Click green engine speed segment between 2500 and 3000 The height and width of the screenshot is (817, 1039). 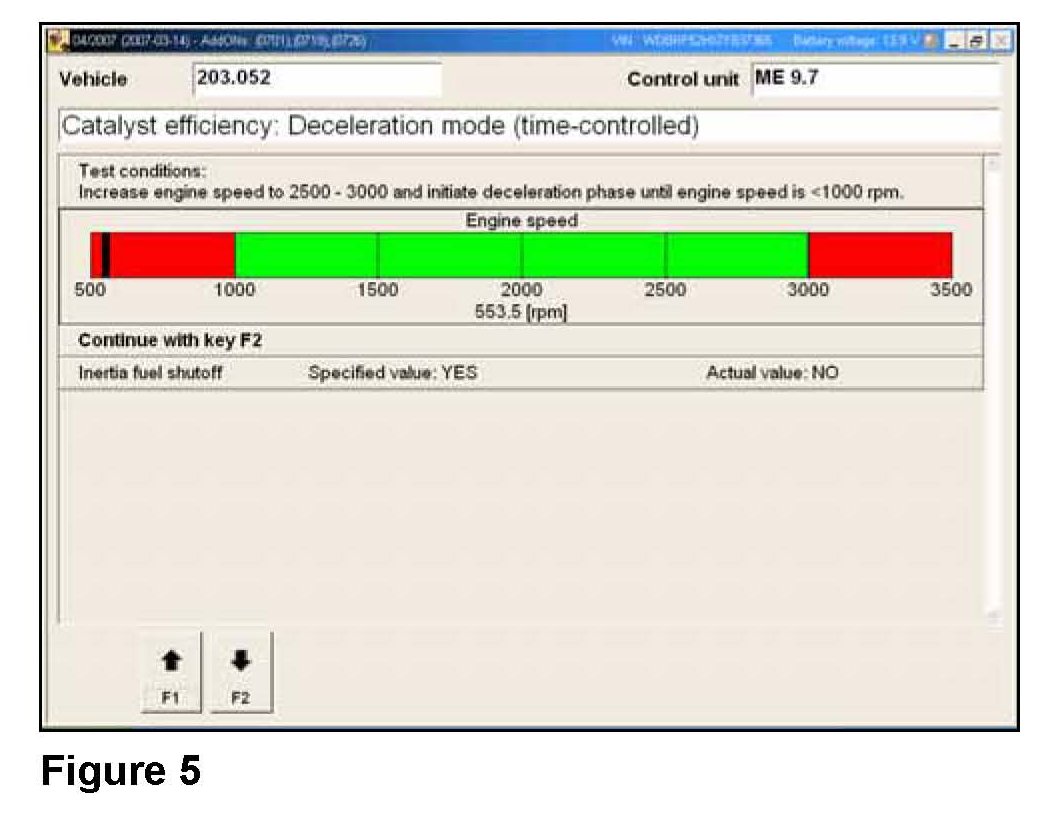coord(737,254)
